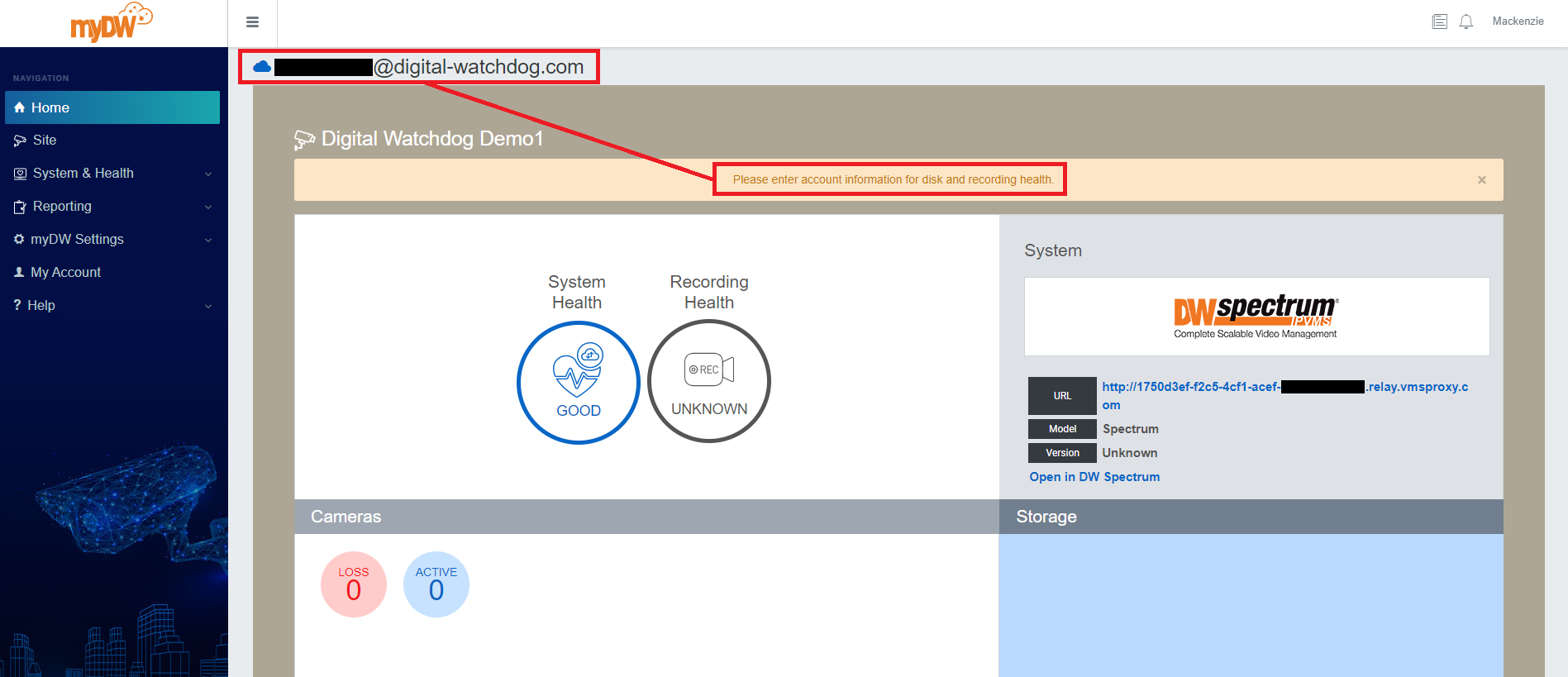Go to Home in navigation
Image resolution: width=1568 pixels, height=677 pixels.
tap(112, 107)
